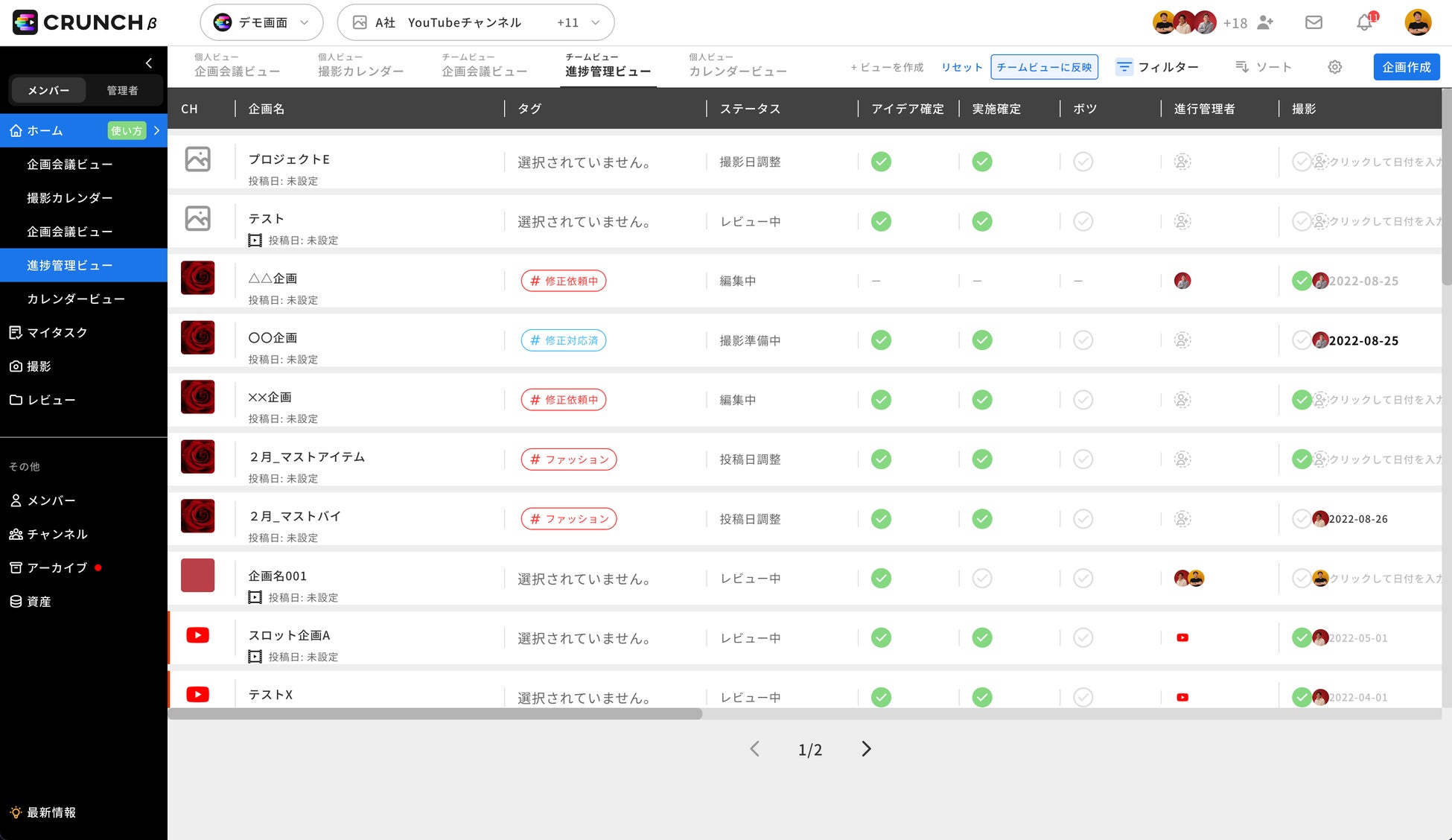The height and width of the screenshot is (840, 1452).
Task: Expand the A社 YouTubeチャンネル channel dropdown
Action: pos(475,22)
